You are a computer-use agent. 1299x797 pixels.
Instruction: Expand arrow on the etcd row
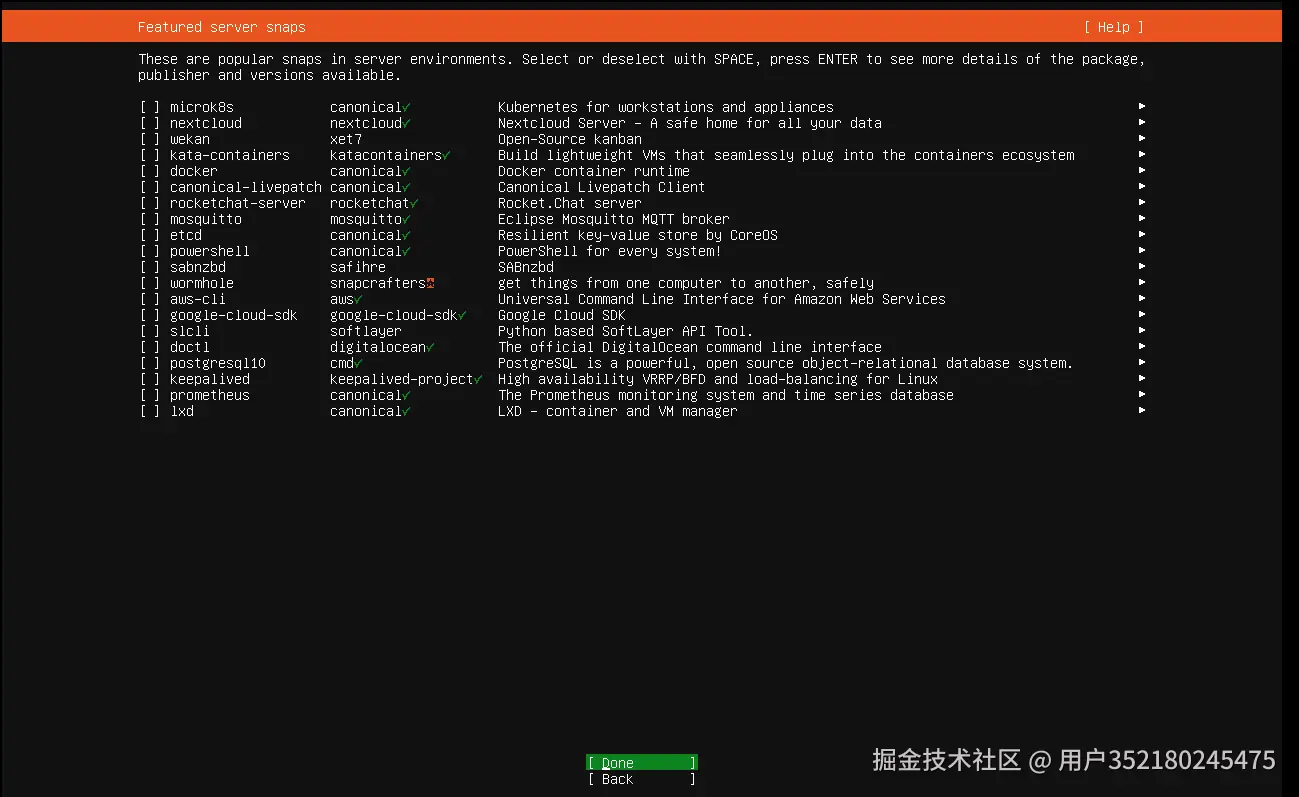pos(1142,234)
